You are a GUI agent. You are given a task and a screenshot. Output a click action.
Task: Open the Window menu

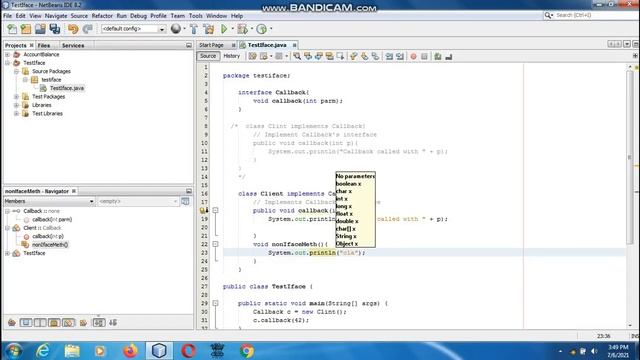point(216,16)
